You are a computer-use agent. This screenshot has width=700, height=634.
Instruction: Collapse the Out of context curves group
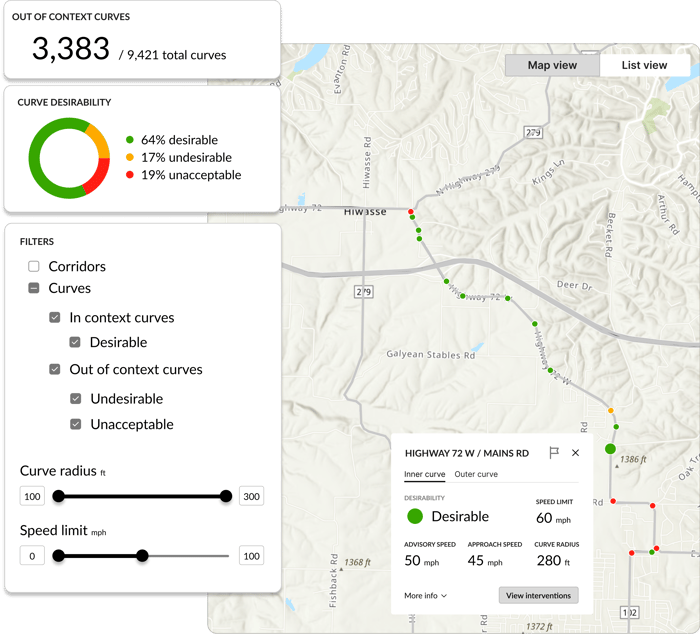pyautogui.click(x=55, y=369)
